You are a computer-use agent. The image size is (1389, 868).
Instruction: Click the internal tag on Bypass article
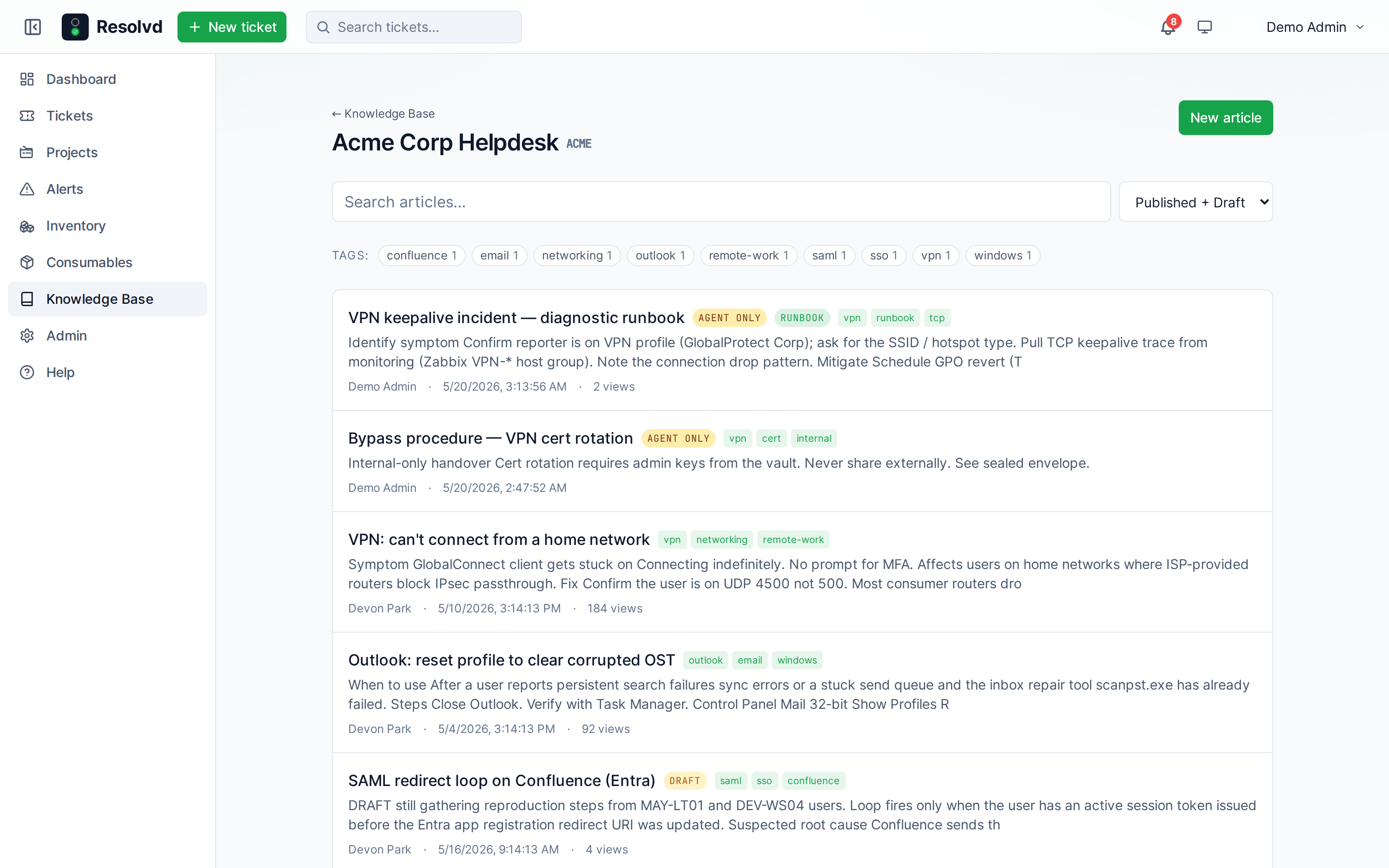pos(813,439)
